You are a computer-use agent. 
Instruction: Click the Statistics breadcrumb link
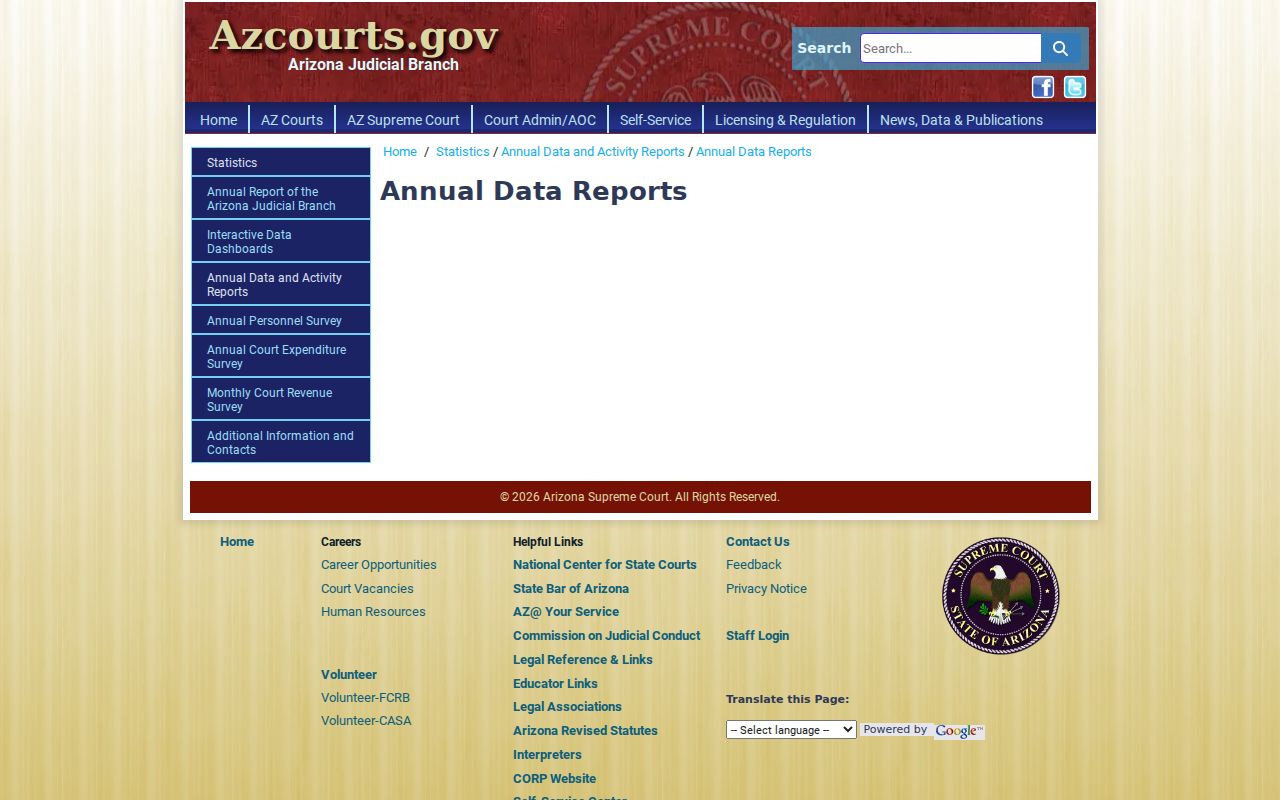pos(463,152)
